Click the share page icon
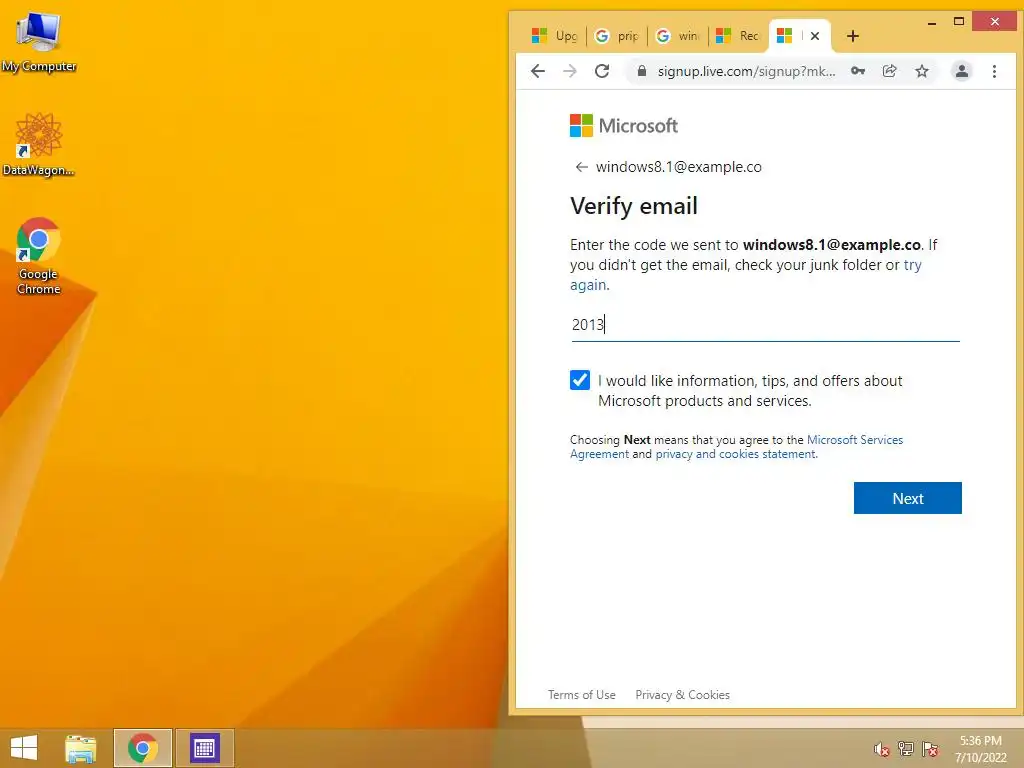Screen dimensions: 1024x768 [889, 71]
